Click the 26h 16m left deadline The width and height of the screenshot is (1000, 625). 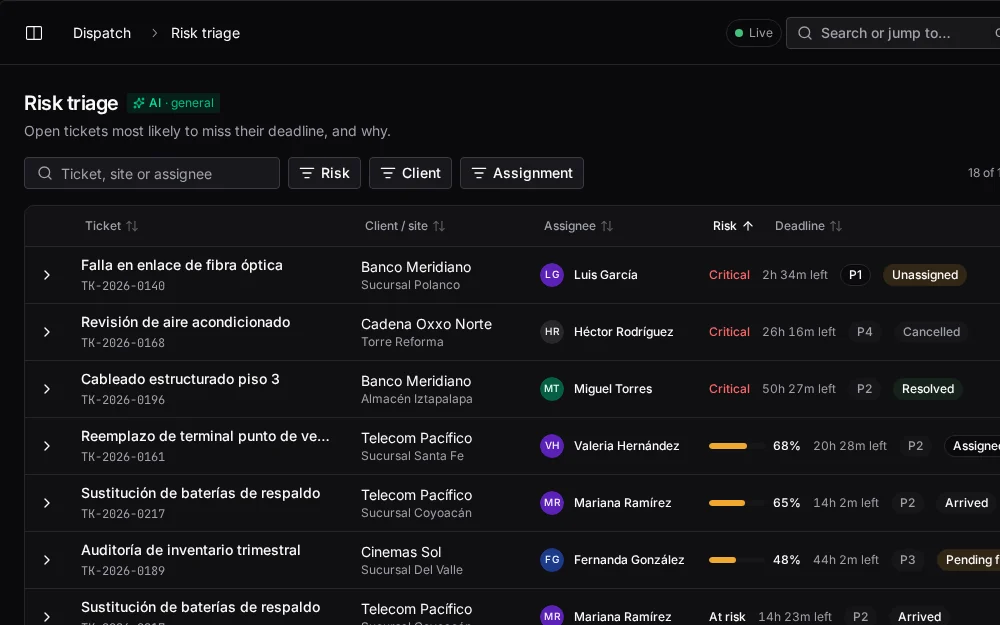point(798,332)
